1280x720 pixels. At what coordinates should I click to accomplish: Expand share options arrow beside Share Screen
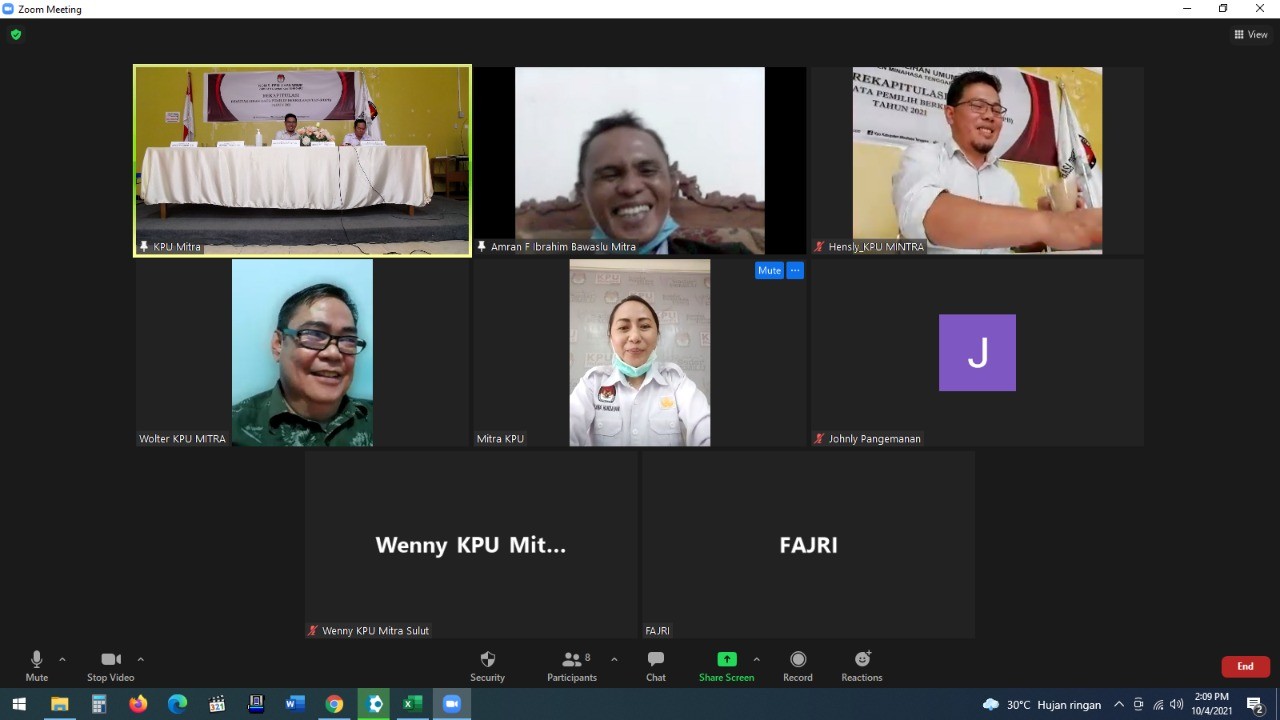756,659
